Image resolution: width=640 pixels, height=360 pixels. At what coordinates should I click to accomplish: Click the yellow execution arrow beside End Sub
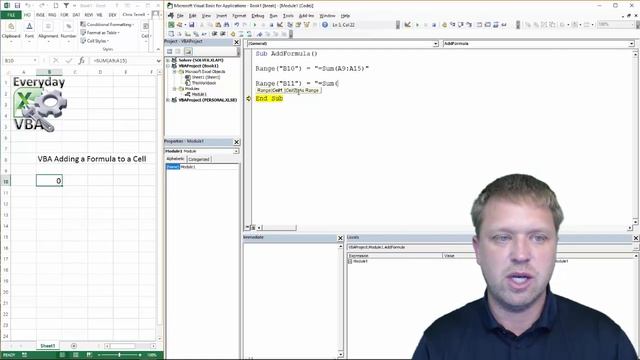[248, 98]
